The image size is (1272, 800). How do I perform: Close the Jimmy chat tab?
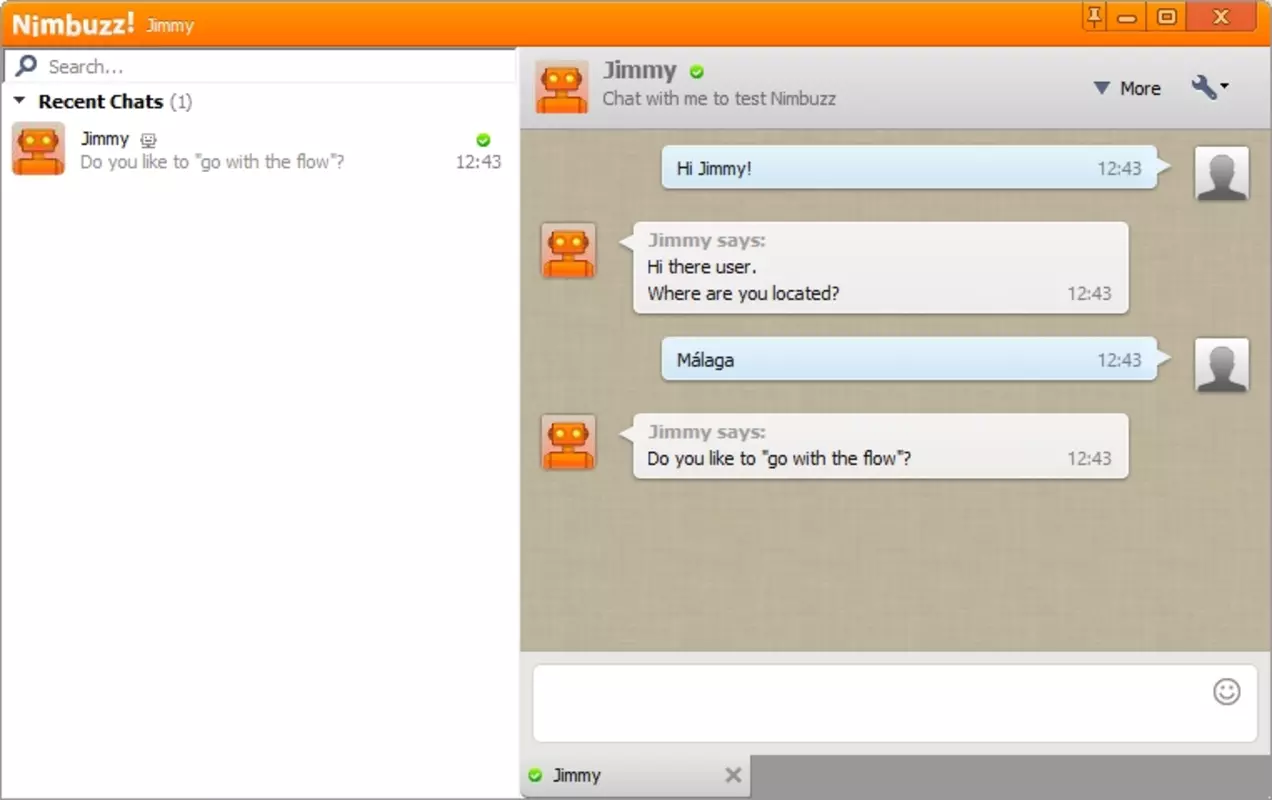tap(733, 775)
